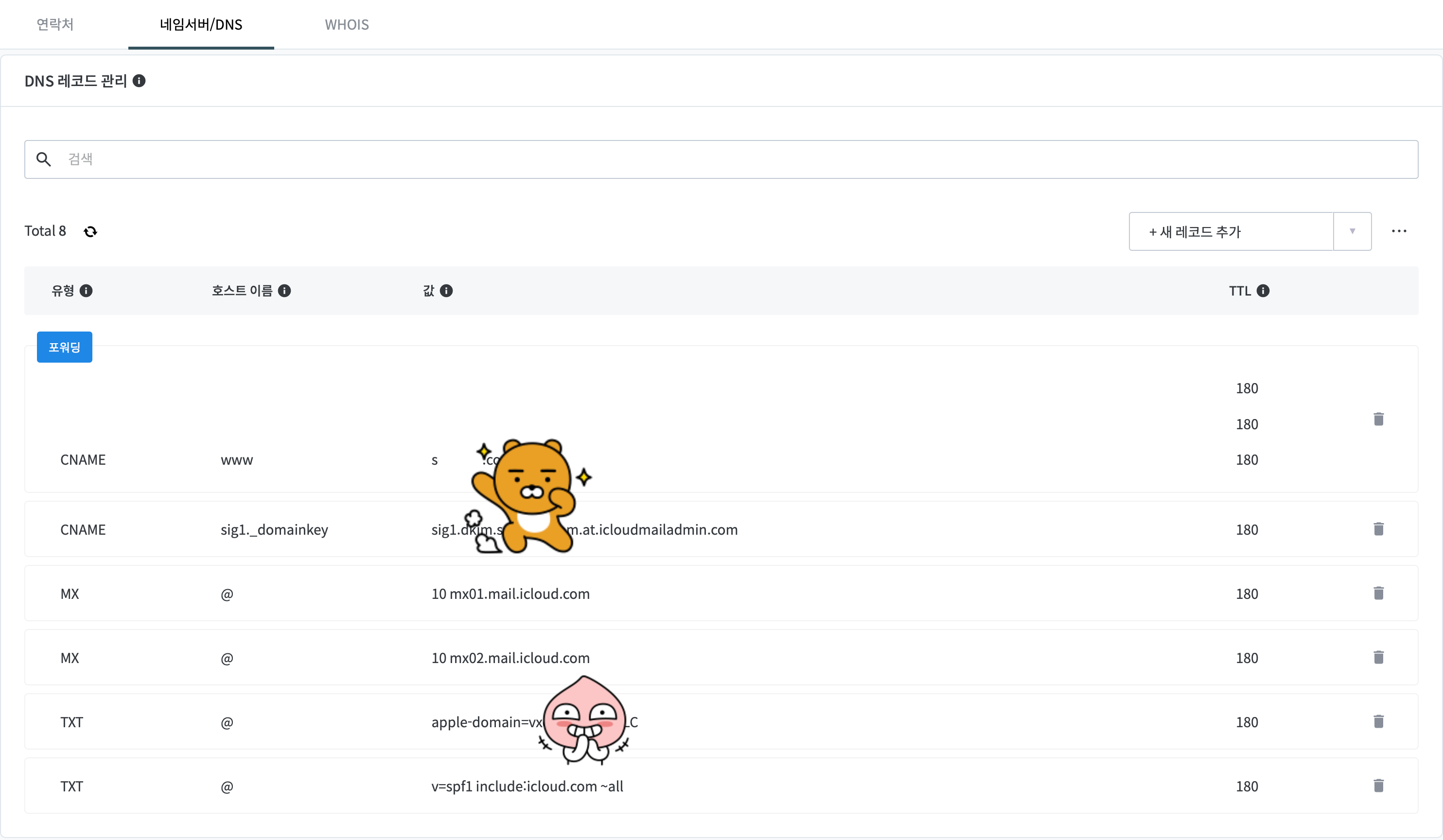Expand the dropdown arrow beside 새 레코드 추가
The height and width of the screenshot is (840, 1443).
click(1352, 231)
